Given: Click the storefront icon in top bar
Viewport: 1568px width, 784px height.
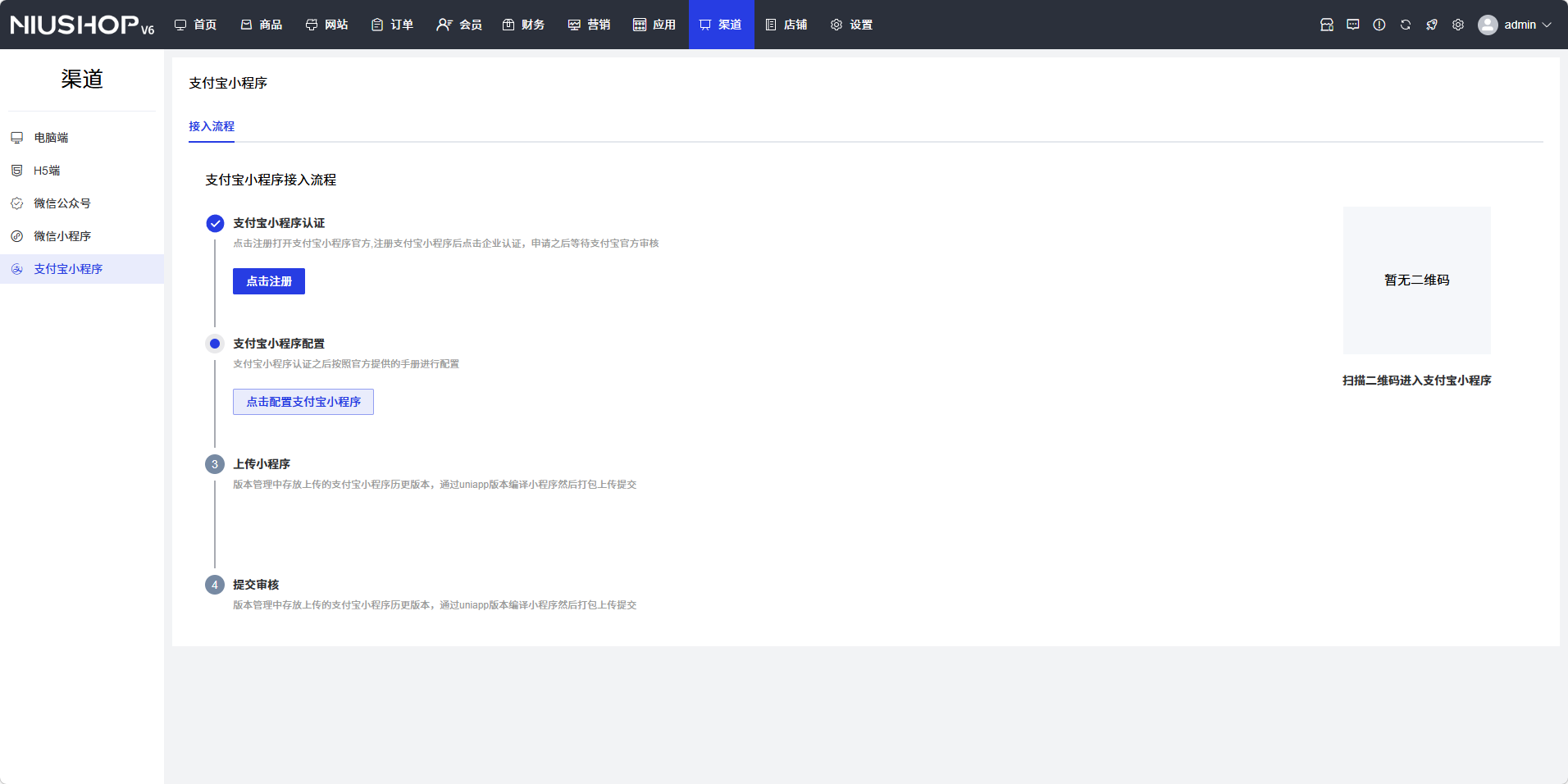Looking at the screenshot, I should coord(1326,25).
